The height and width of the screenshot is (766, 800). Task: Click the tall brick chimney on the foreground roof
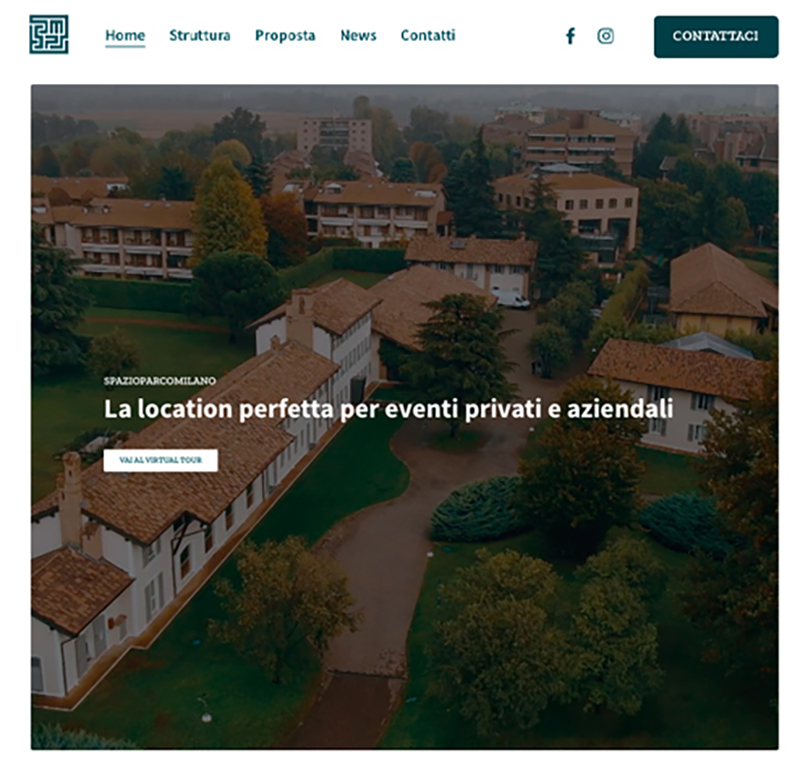click(x=70, y=500)
